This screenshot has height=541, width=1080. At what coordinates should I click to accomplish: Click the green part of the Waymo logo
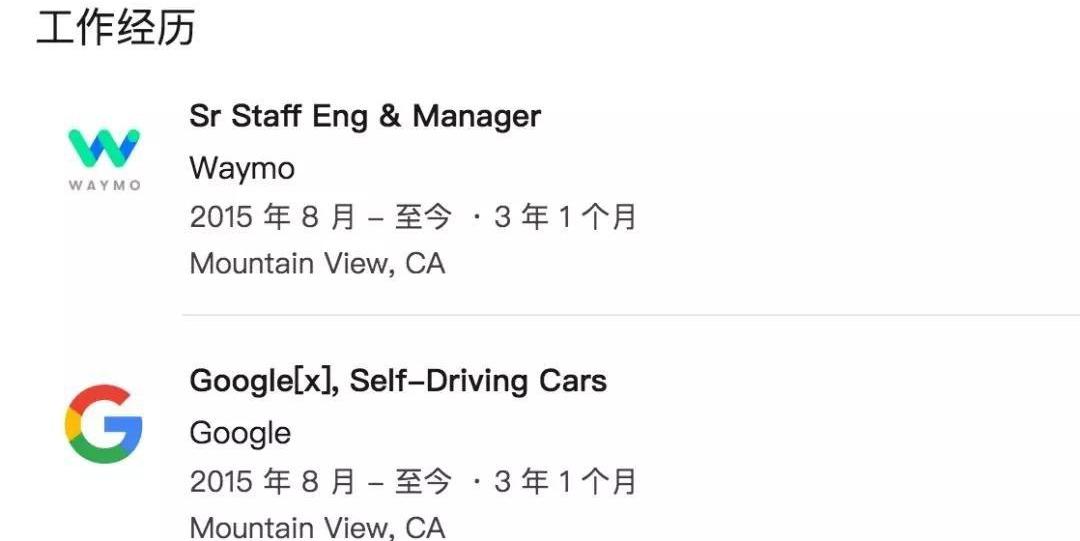pyautogui.click(x=91, y=149)
